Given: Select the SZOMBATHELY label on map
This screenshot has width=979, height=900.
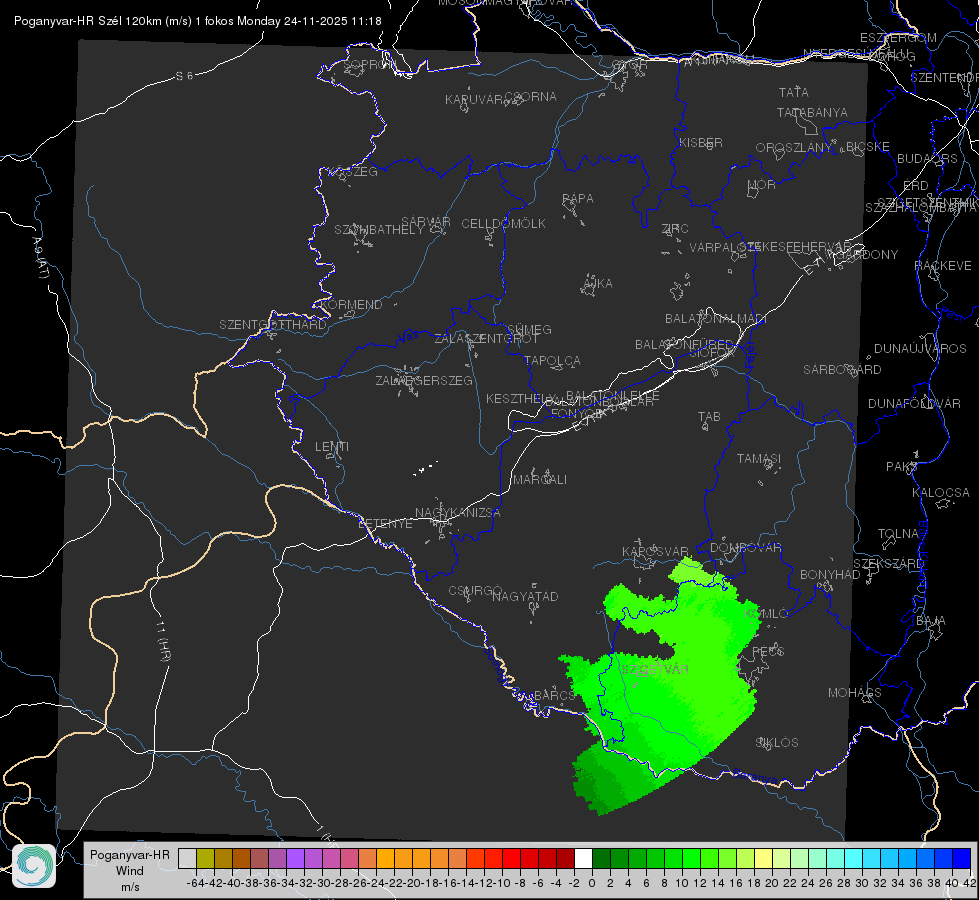Looking at the screenshot, I should point(379,230).
